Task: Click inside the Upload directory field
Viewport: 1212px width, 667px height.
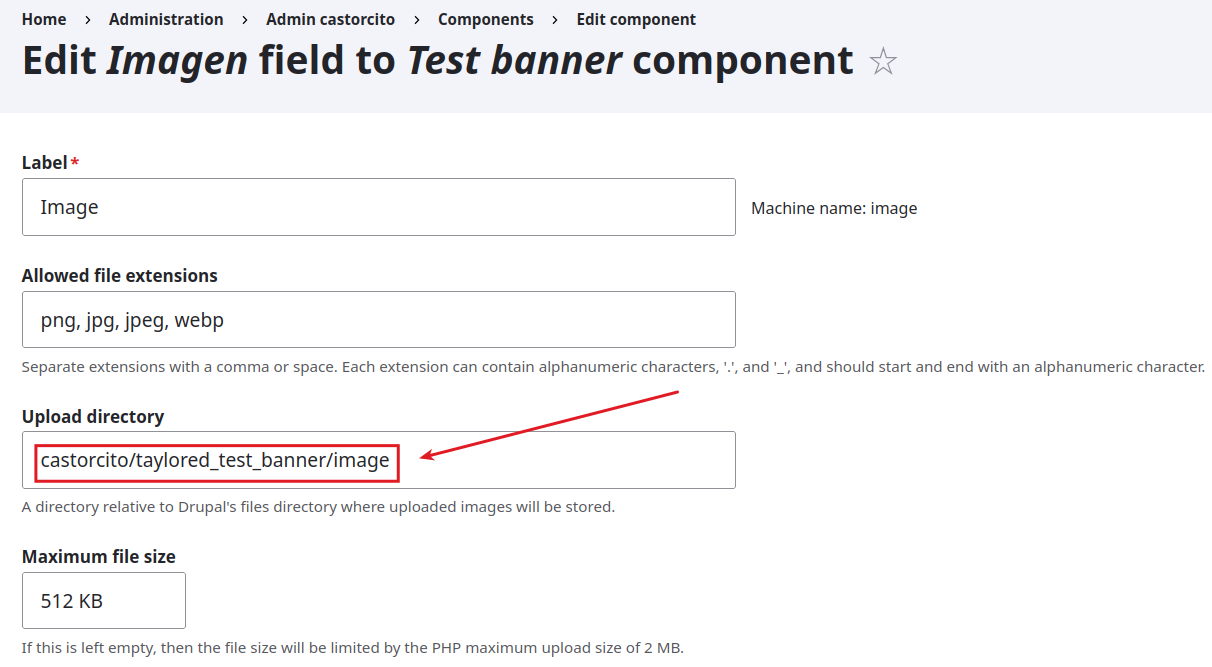Action: (x=560, y=460)
